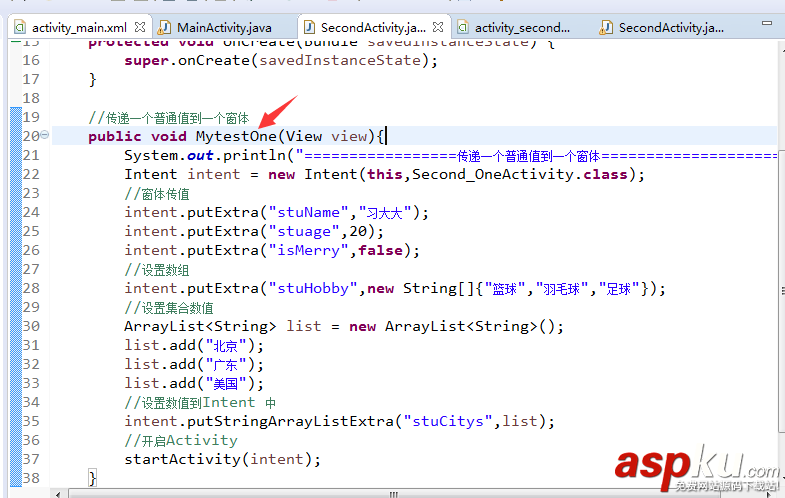
Task: Click line number 28 in the gutter
Action: 31,288
